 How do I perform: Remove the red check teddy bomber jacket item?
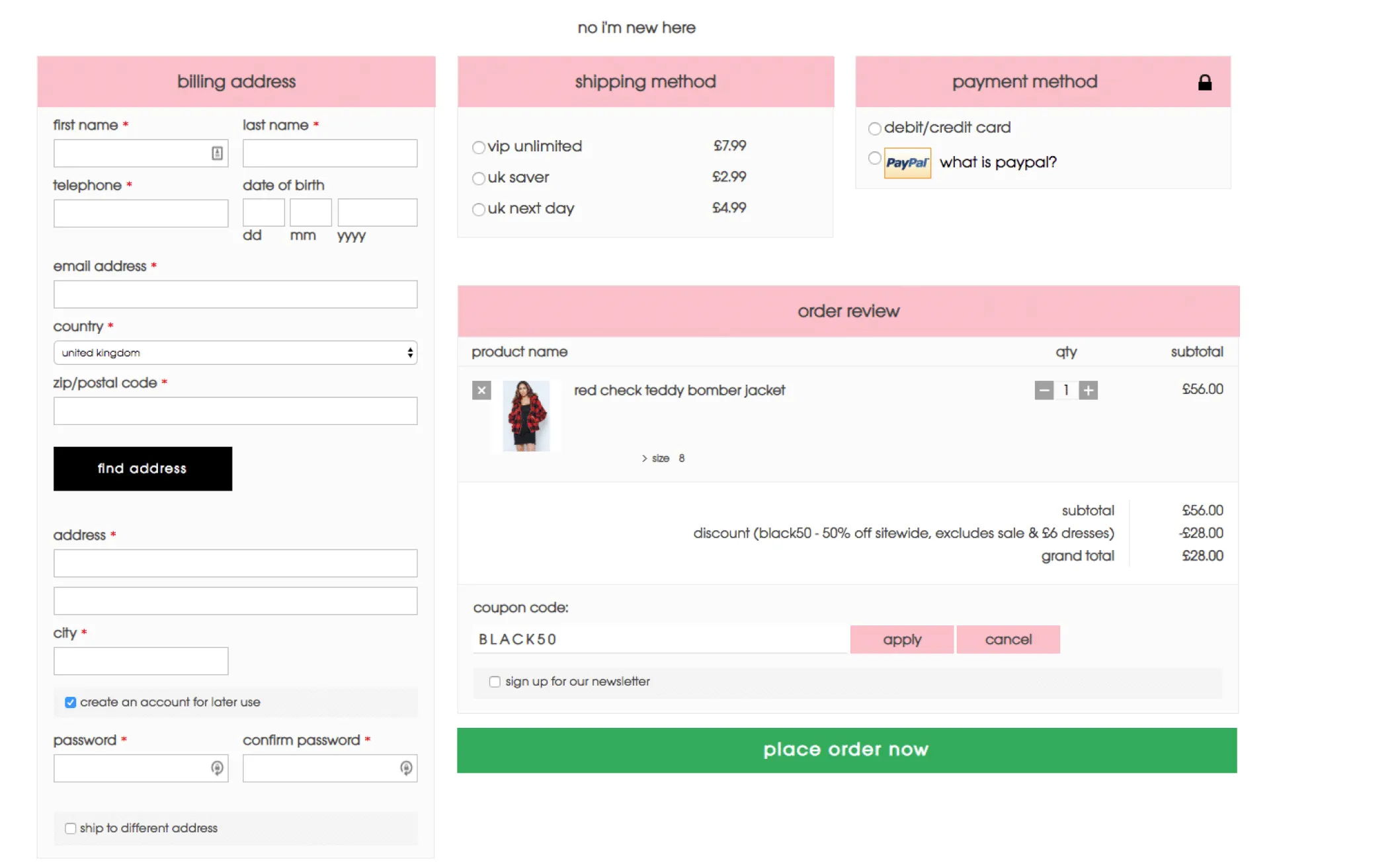point(481,391)
